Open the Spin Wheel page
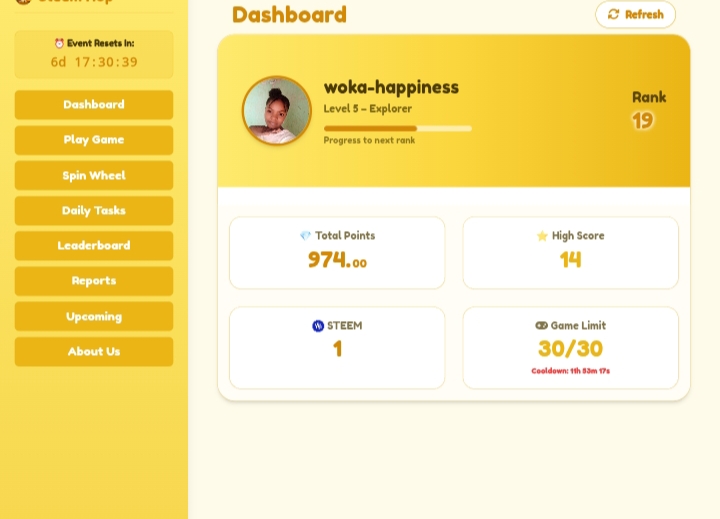 pos(94,175)
